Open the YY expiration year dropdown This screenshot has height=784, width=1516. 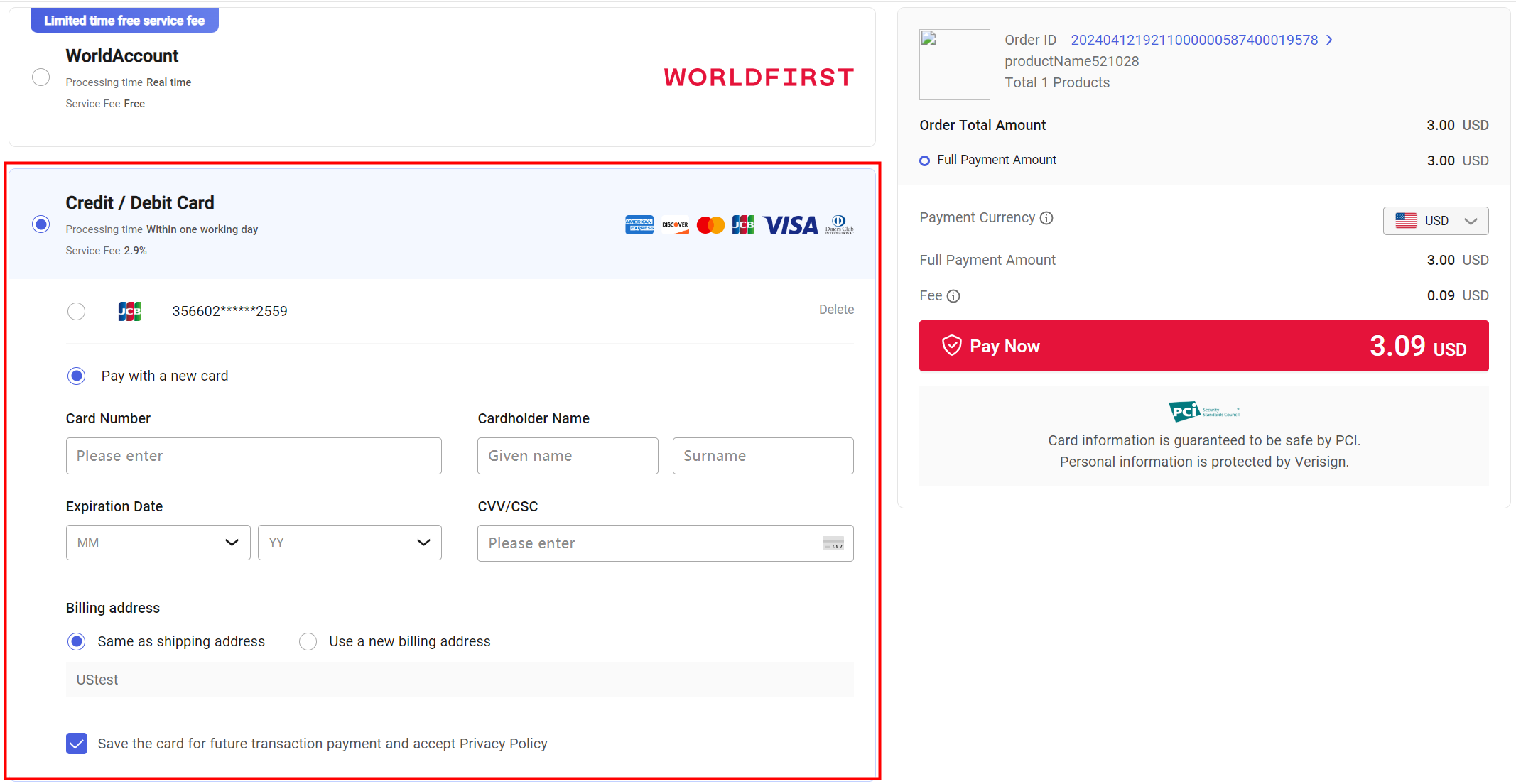[350, 543]
